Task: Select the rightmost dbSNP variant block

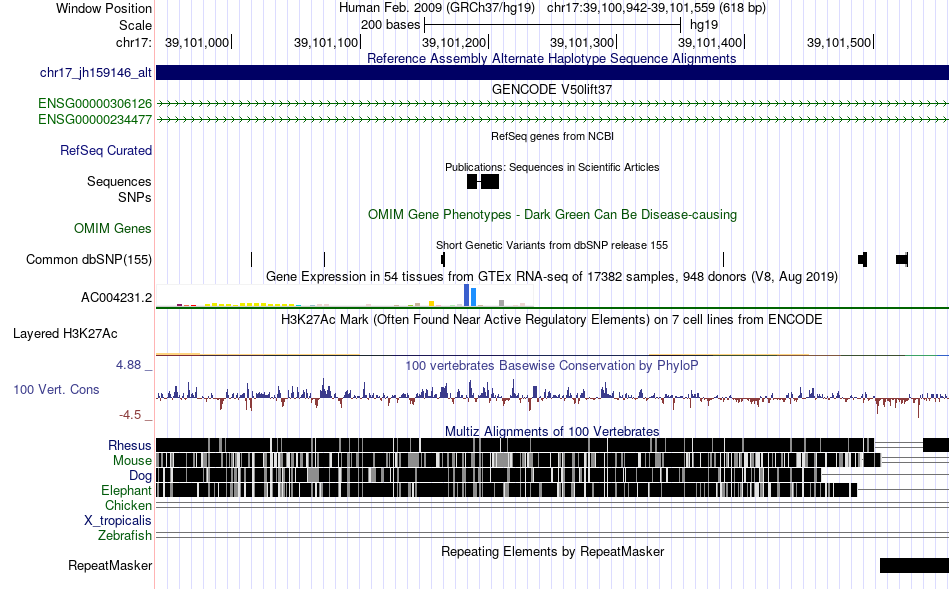Action: pyautogui.click(x=902, y=259)
